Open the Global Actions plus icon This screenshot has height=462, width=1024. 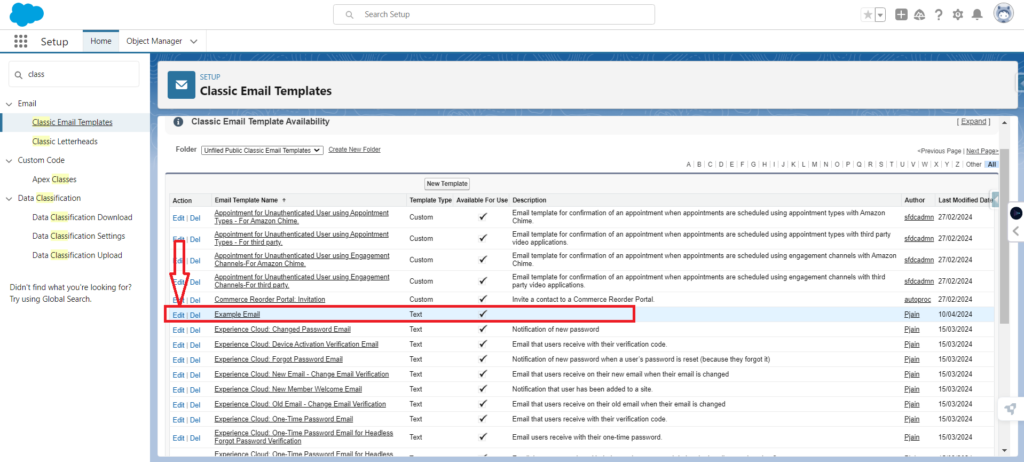click(x=902, y=15)
